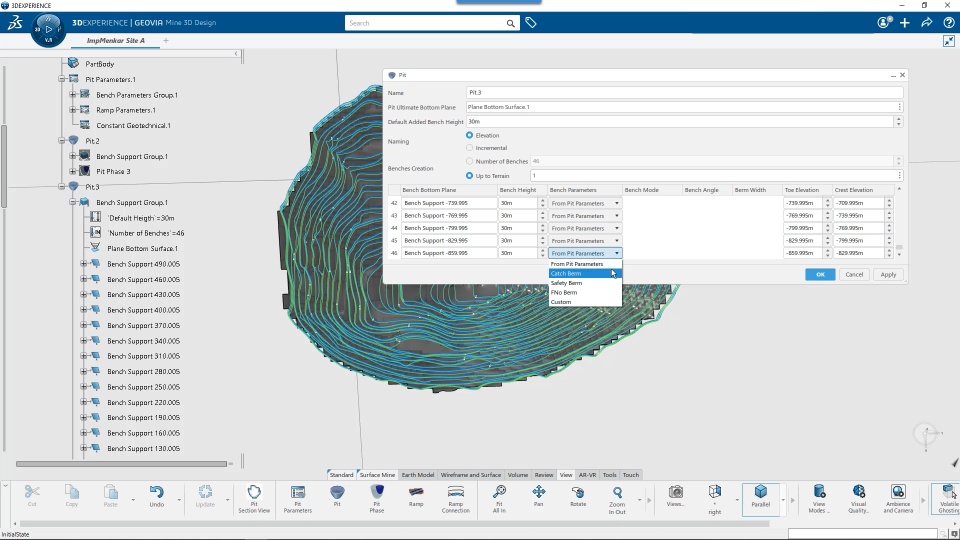Click Default Added Bench Height field
The image size is (960, 540).
(680, 122)
